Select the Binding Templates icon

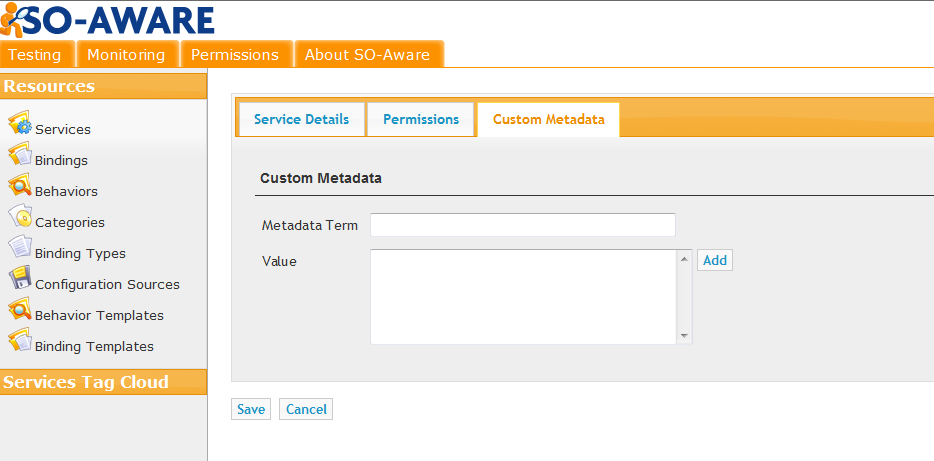[x=20, y=339]
